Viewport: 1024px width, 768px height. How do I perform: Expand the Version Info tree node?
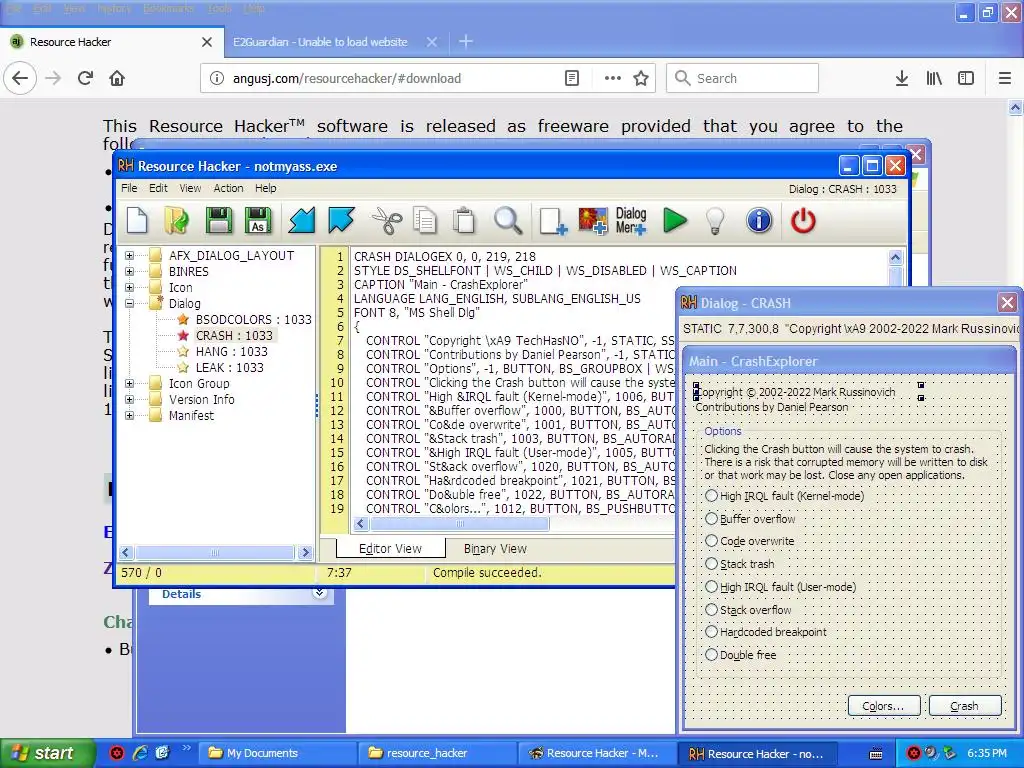[x=129, y=399]
